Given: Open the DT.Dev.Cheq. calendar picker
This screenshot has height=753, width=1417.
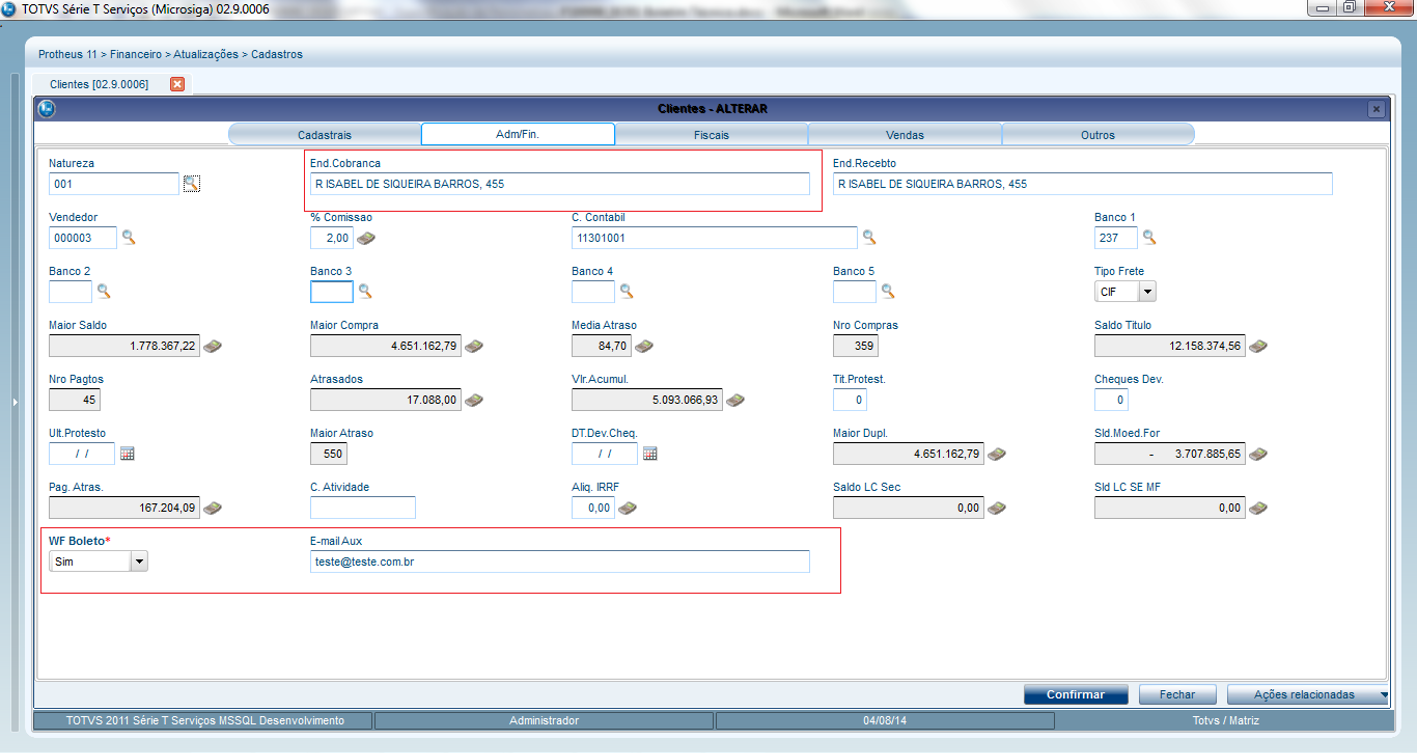Looking at the screenshot, I should pyautogui.click(x=650, y=454).
